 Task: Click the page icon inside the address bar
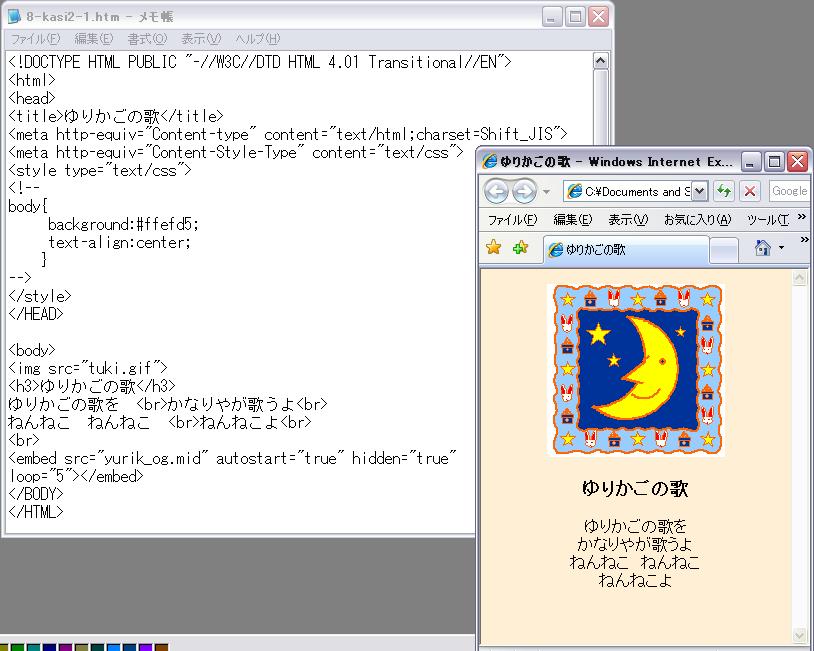574,191
